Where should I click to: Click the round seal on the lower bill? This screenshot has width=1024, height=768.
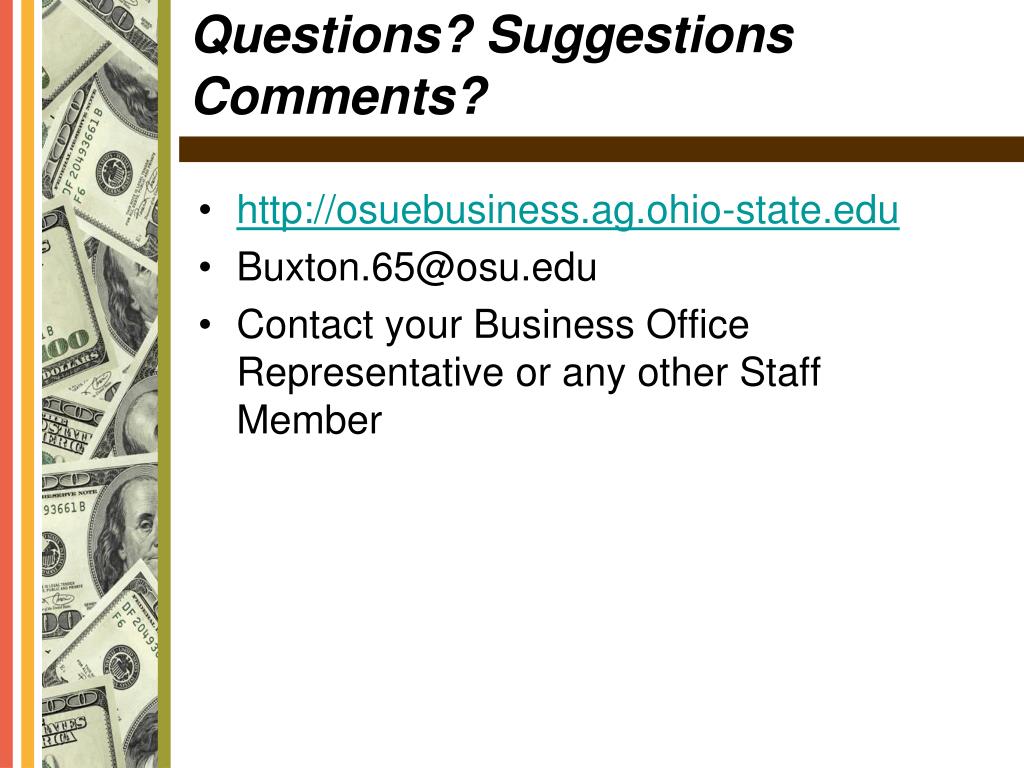click(123, 666)
